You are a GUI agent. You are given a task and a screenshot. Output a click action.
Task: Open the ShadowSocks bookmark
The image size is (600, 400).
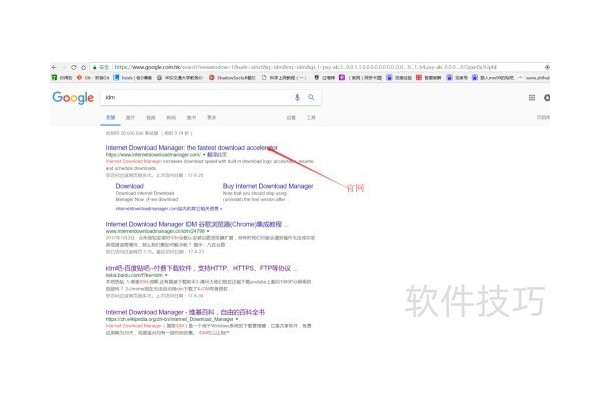(x=232, y=77)
